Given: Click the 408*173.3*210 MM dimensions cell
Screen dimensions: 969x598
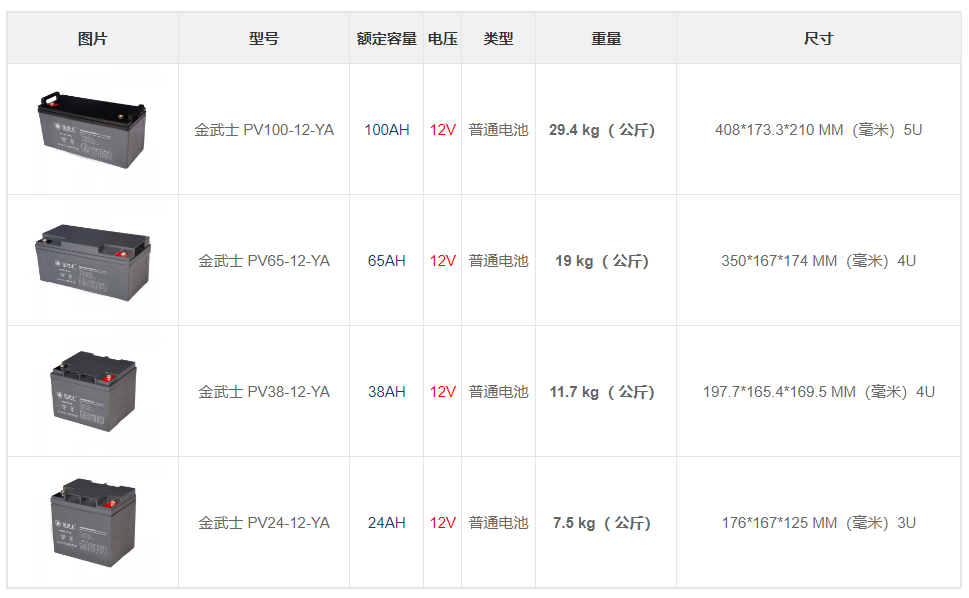Looking at the screenshot, I should point(818,130).
